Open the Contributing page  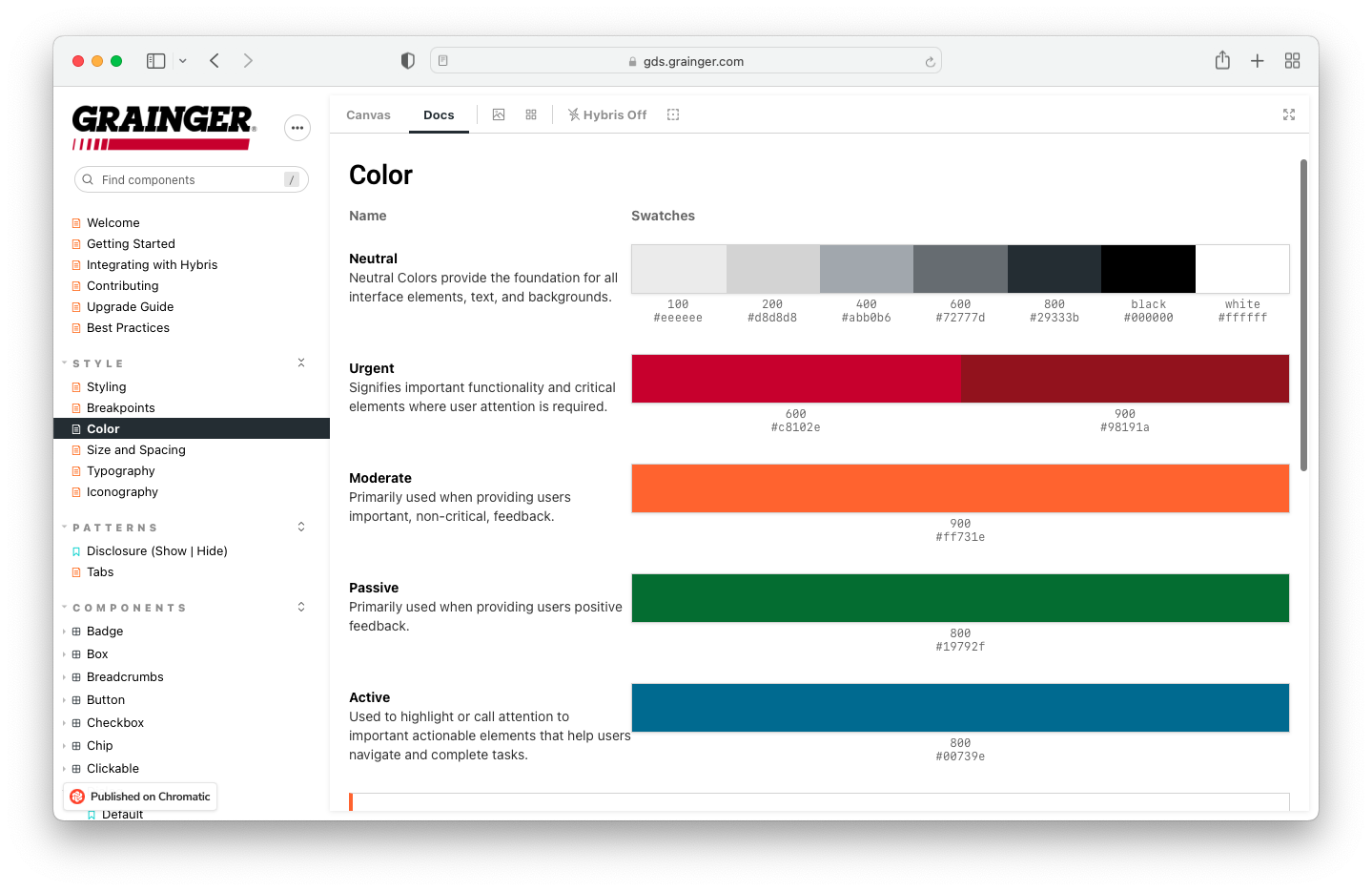click(x=122, y=286)
